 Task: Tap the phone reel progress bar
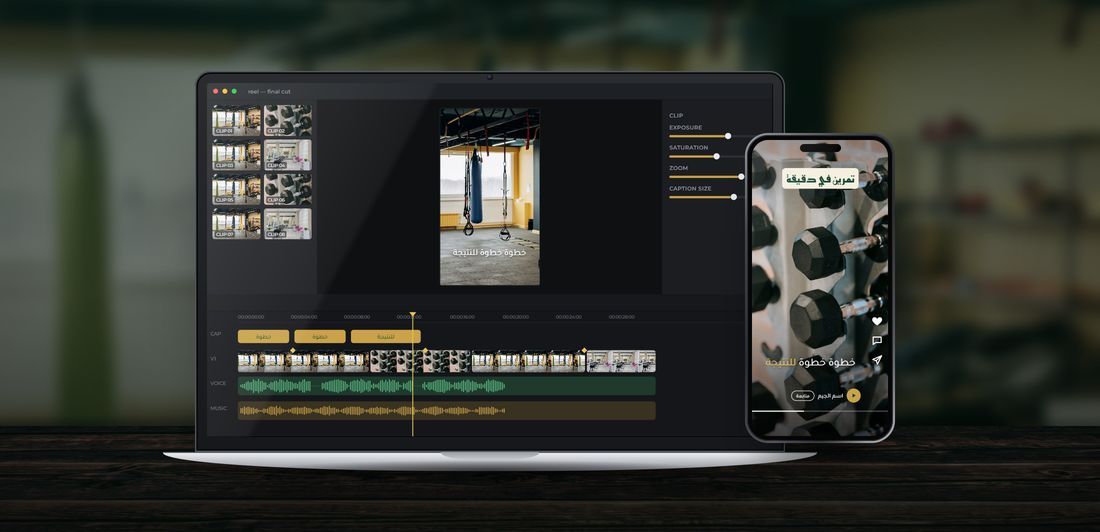[819, 411]
